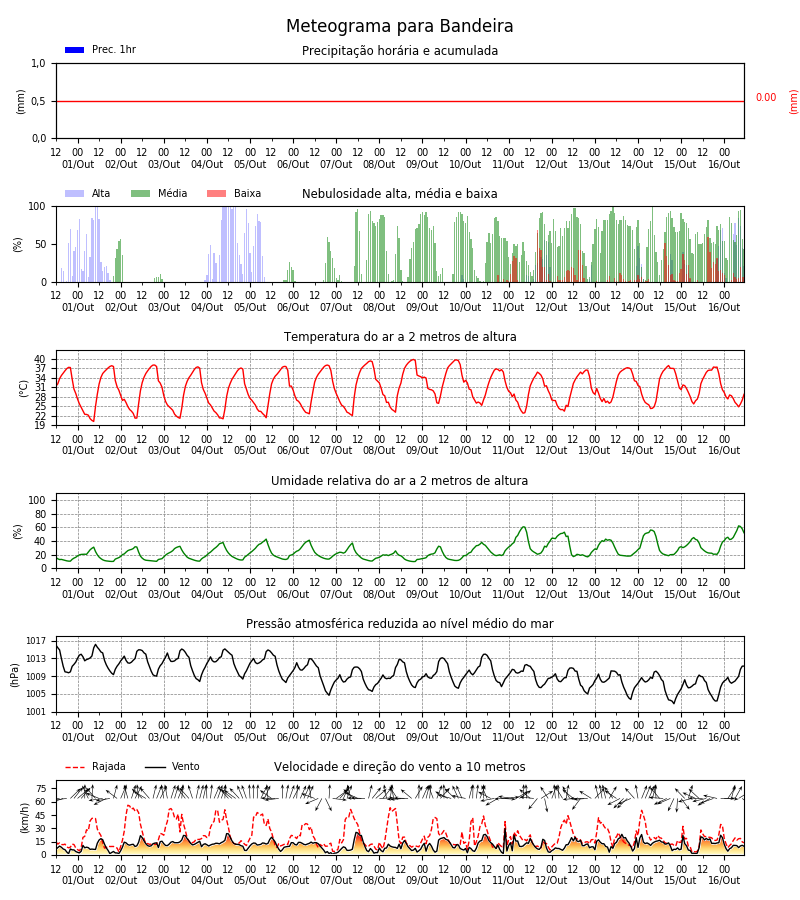Click the black Vento legend line
The height and width of the screenshot is (900, 800).
click(155, 767)
